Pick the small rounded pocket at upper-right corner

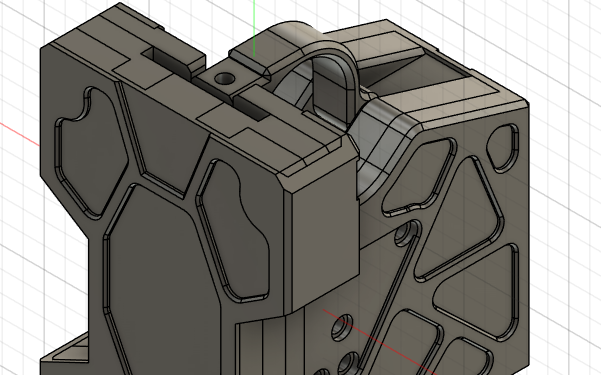coord(502,147)
